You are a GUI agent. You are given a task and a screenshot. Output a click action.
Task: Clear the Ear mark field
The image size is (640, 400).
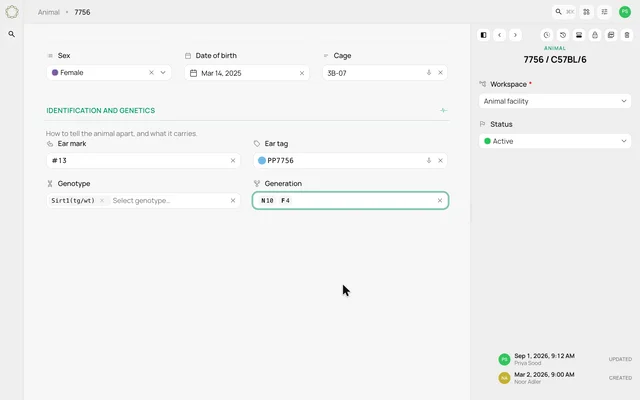tap(233, 161)
